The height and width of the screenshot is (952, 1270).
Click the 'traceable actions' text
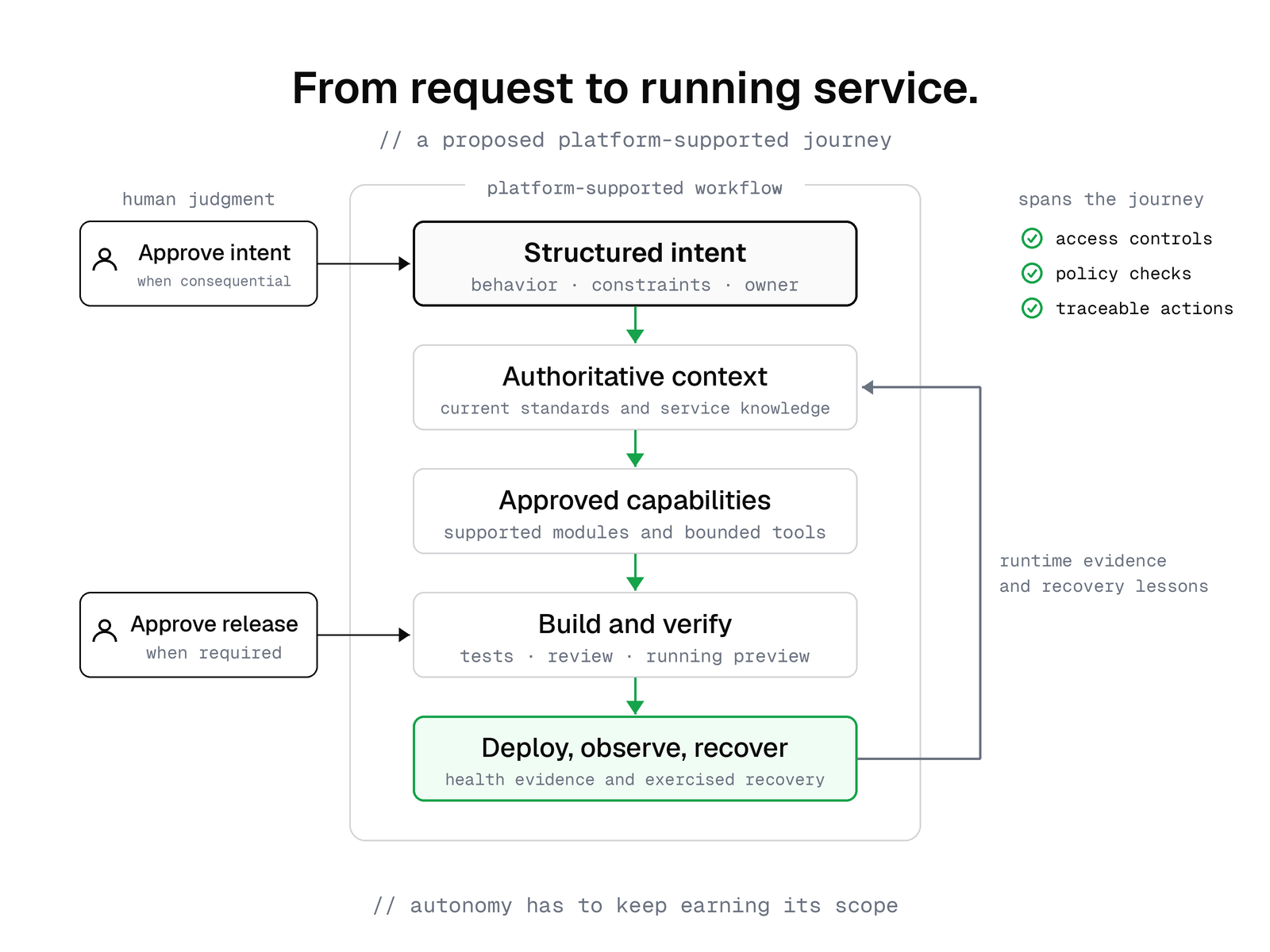pos(1144,309)
